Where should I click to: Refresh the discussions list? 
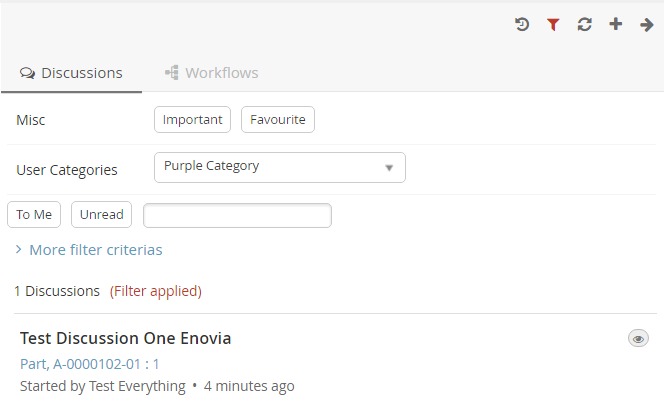pyautogui.click(x=585, y=24)
